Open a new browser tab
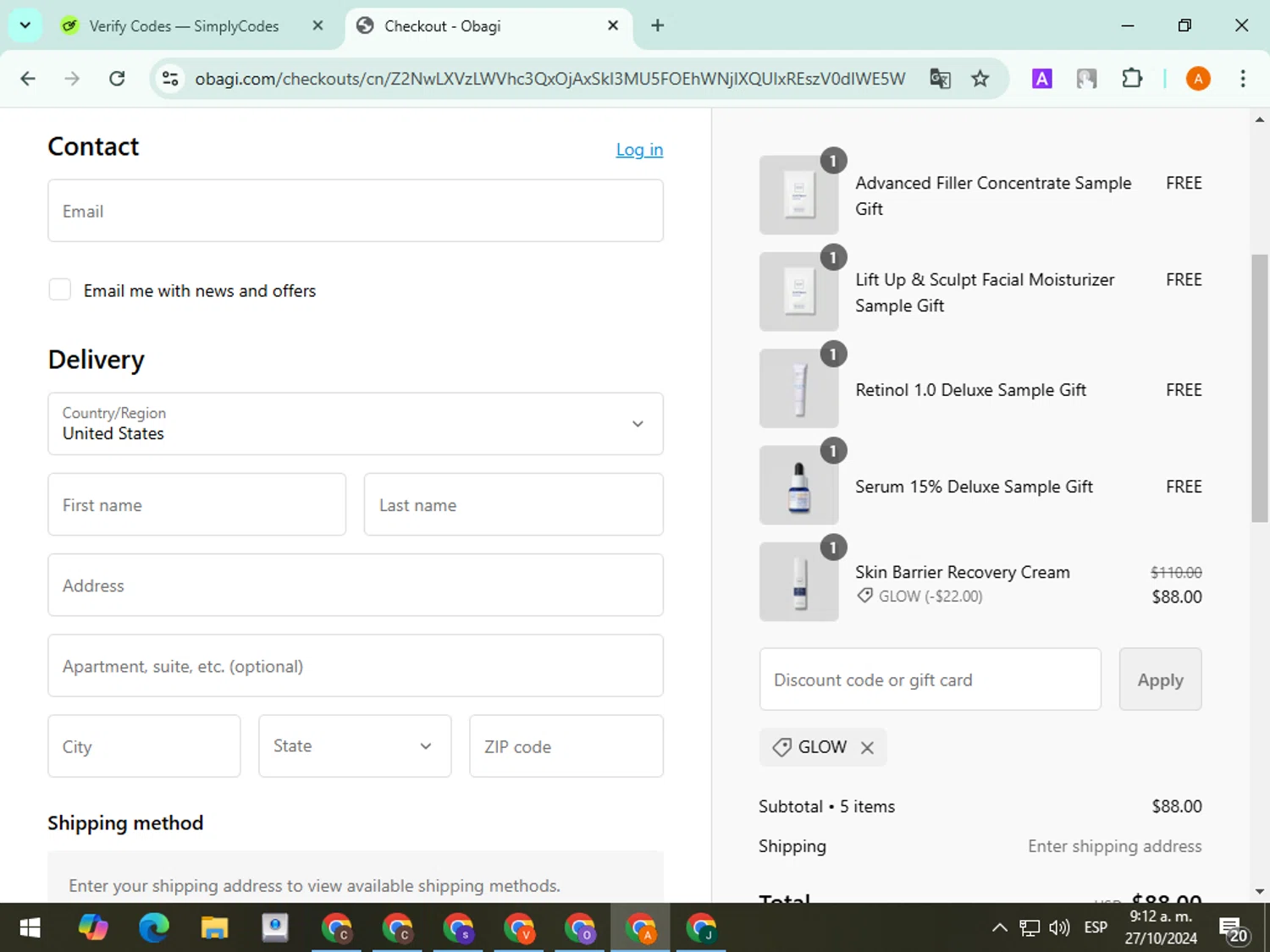Image resolution: width=1270 pixels, height=952 pixels. (x=657, y=25)
